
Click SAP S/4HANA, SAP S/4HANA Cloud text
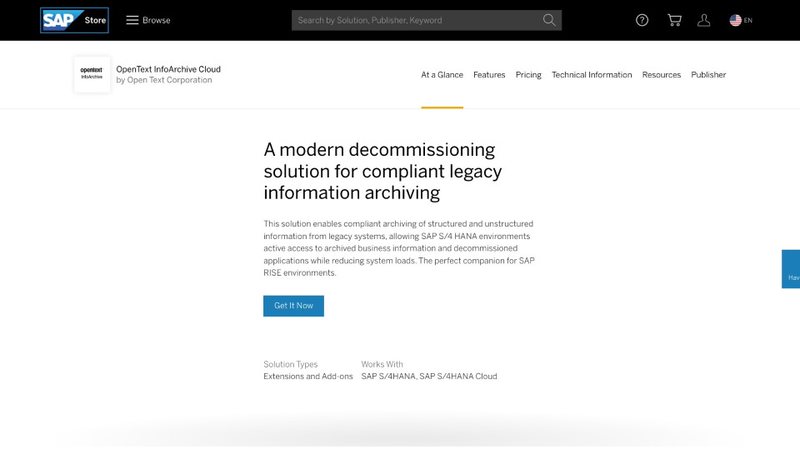pyautogui.click(x=429, y=377)
